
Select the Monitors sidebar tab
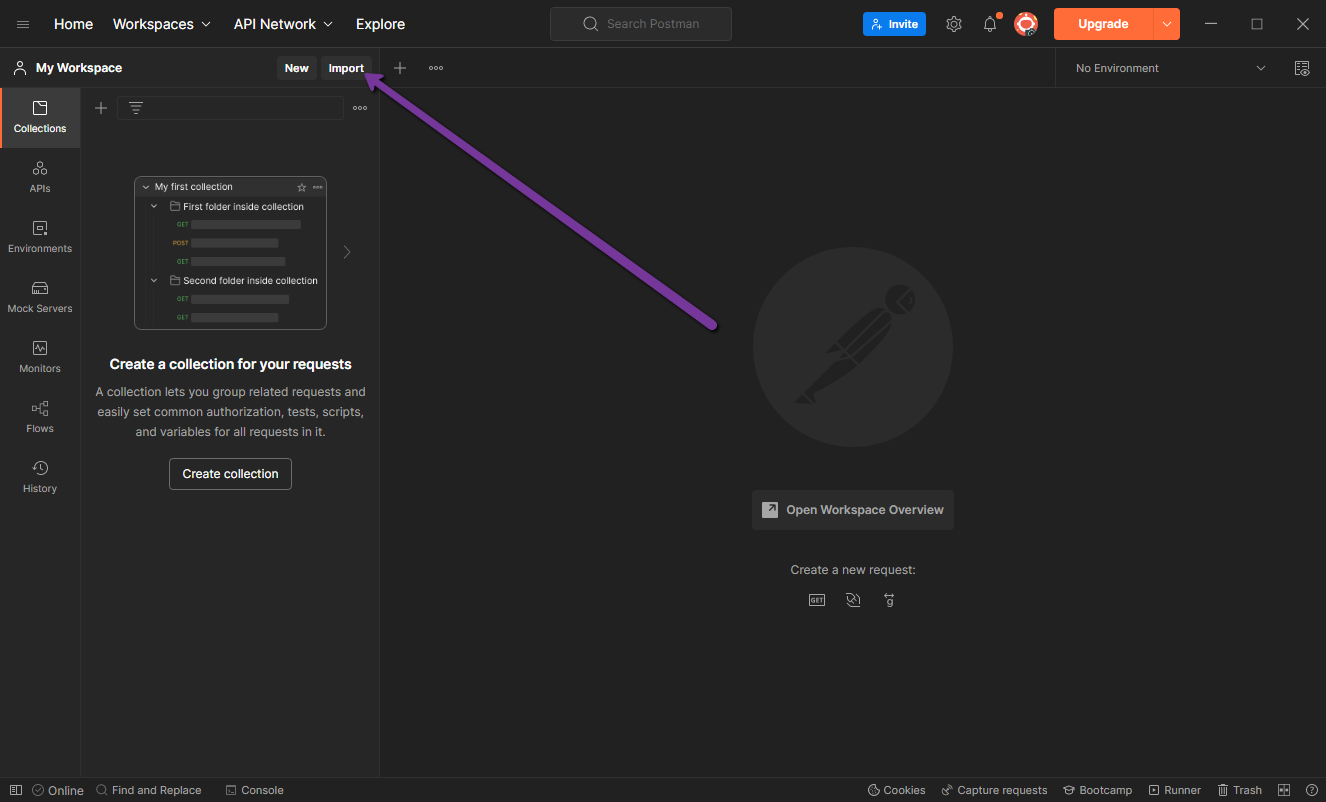pyautogui.click(x=40, y=357)
